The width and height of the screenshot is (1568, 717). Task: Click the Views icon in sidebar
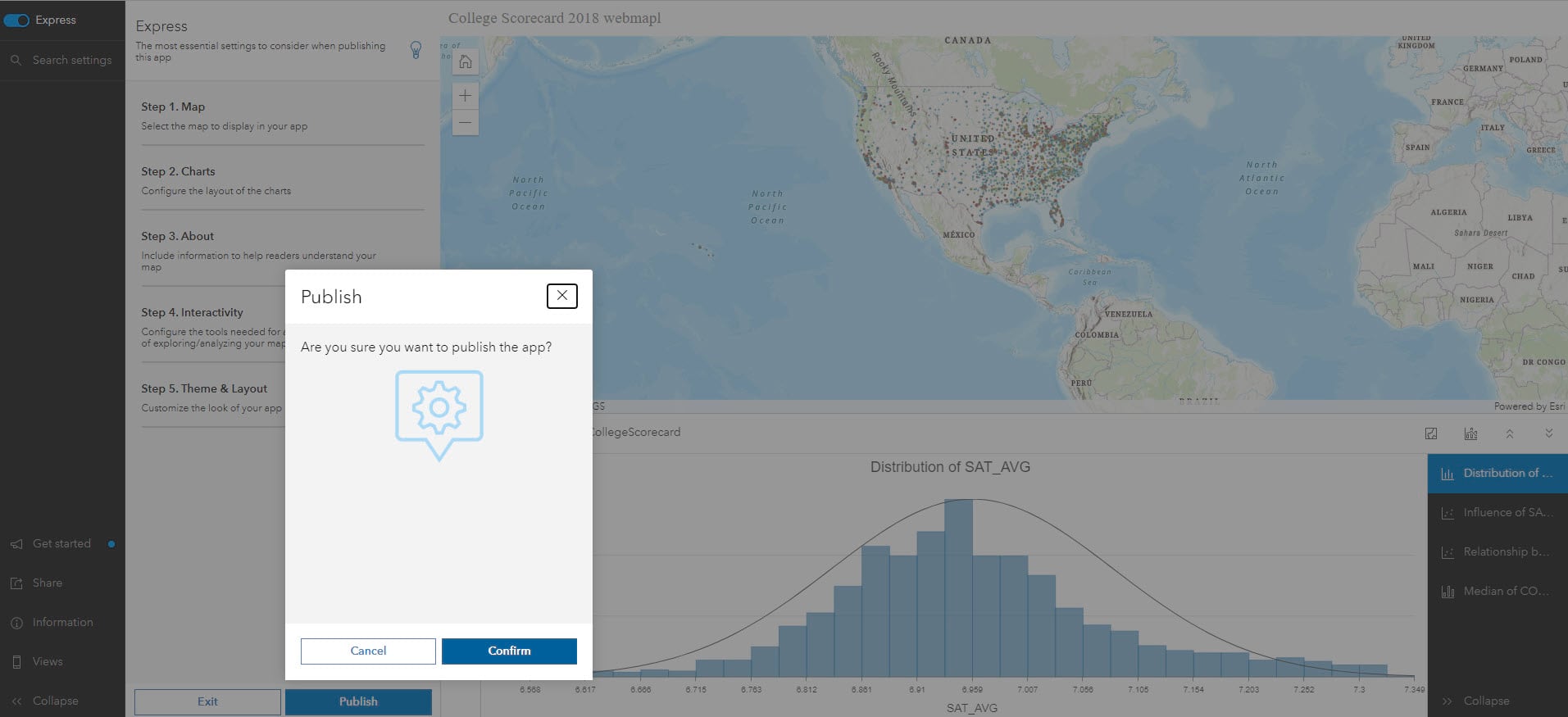coord(17,662)
